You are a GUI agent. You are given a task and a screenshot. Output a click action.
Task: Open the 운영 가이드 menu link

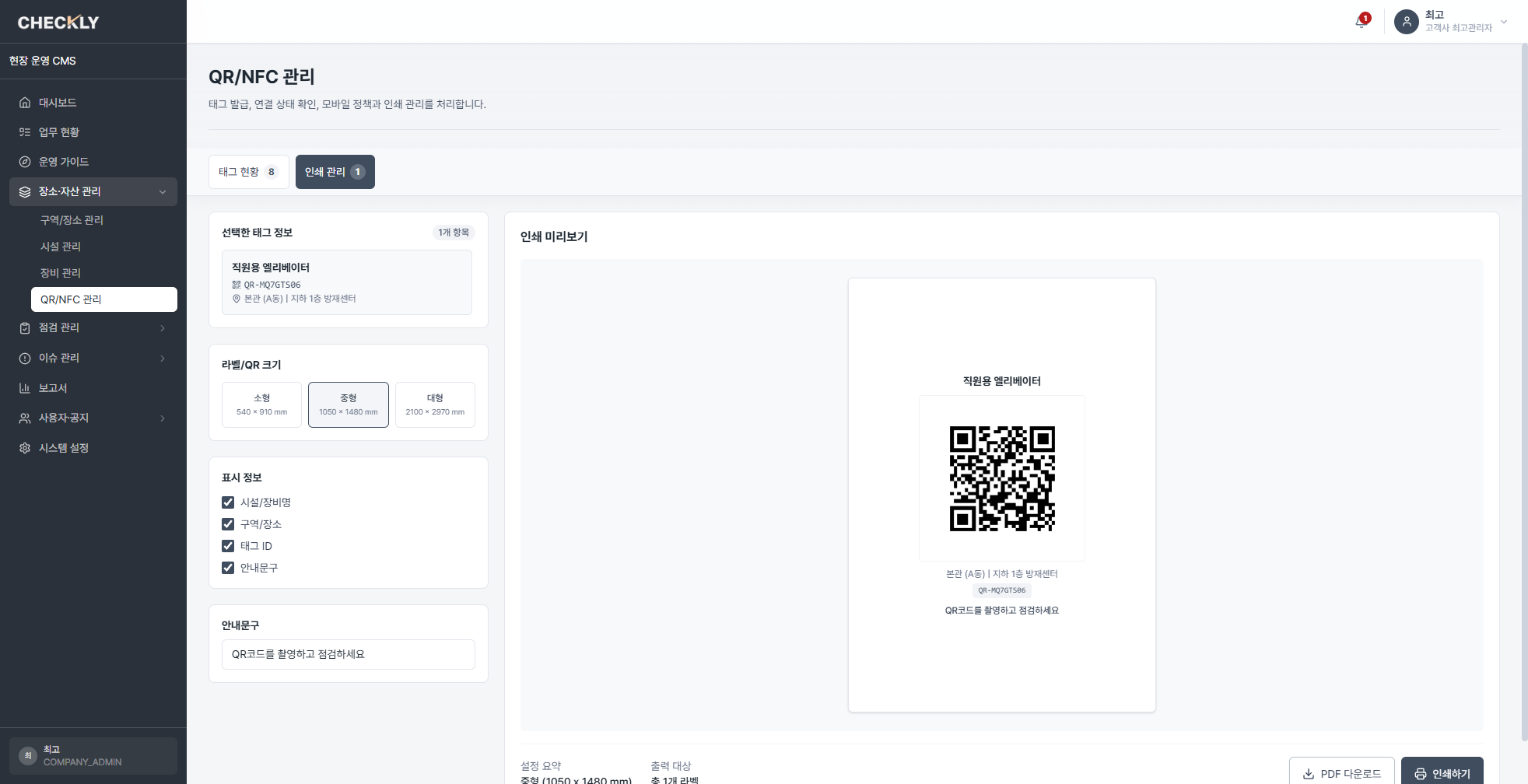coord(93,162)
